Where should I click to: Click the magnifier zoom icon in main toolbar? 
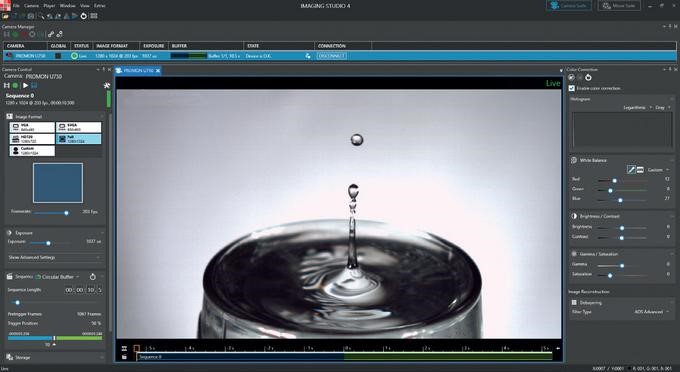click(x=40, y=16)
